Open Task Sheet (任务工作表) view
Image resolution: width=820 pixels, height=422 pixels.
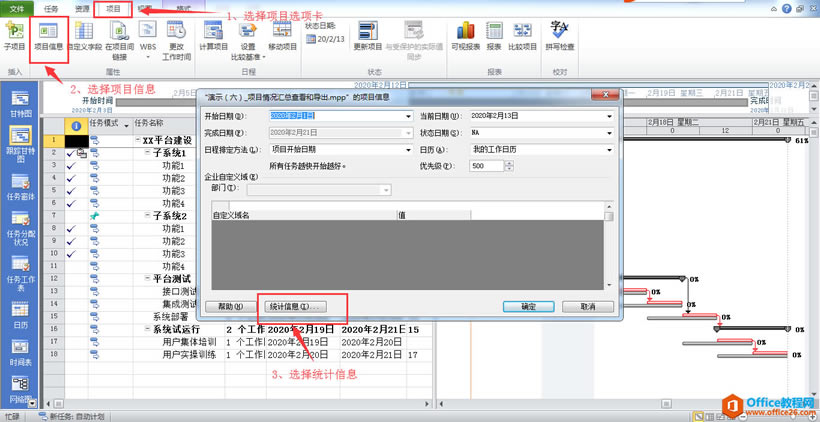pos(20,275)
